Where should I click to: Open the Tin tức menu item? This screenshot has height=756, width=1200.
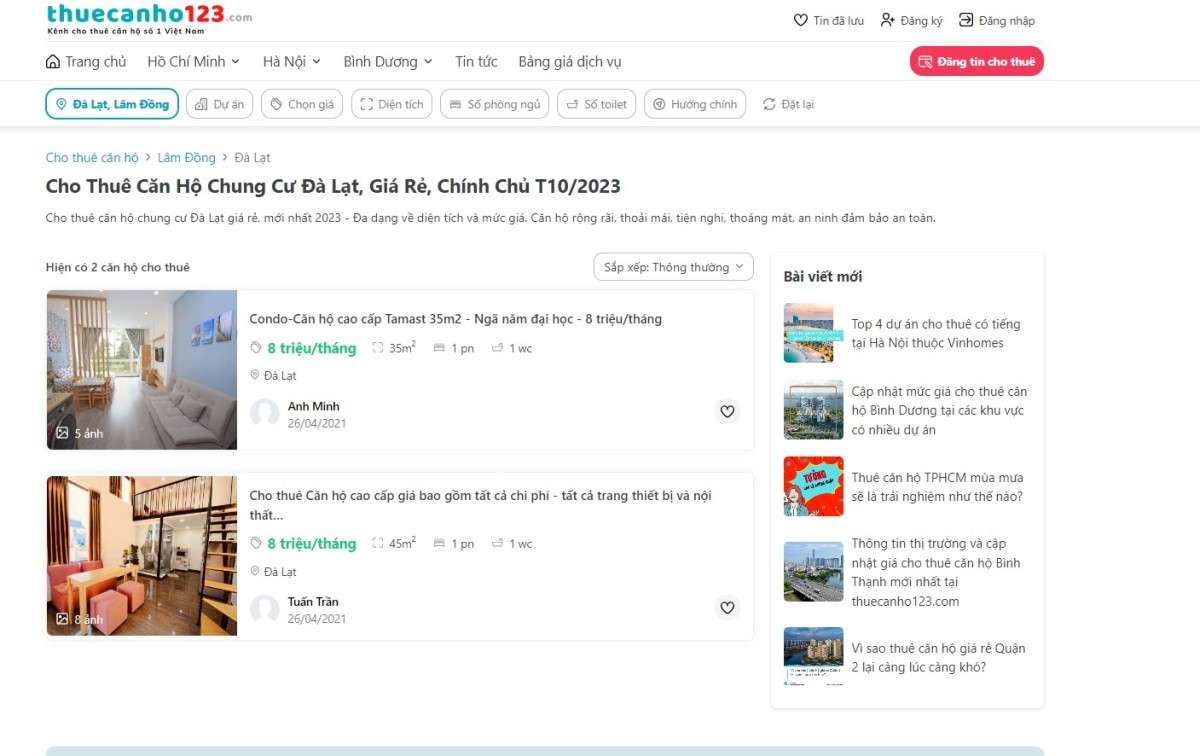click(476, 62)
